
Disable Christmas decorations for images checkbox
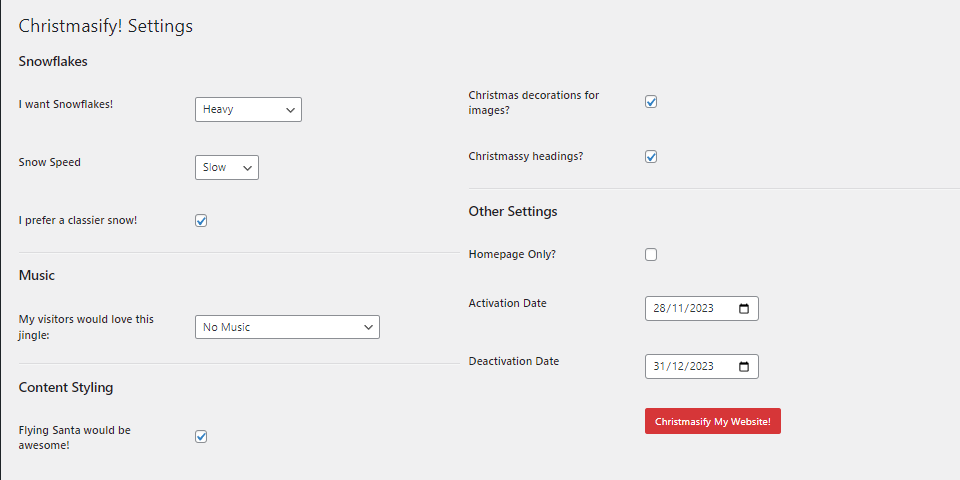(x=651, y=102)
